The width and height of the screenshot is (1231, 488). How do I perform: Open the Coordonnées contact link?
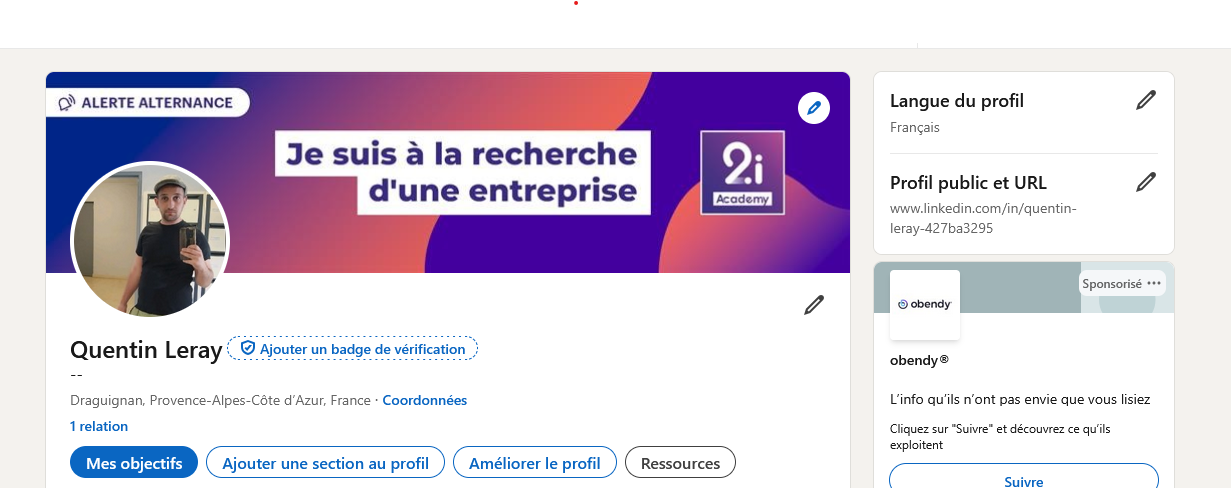tap(425, 400)
